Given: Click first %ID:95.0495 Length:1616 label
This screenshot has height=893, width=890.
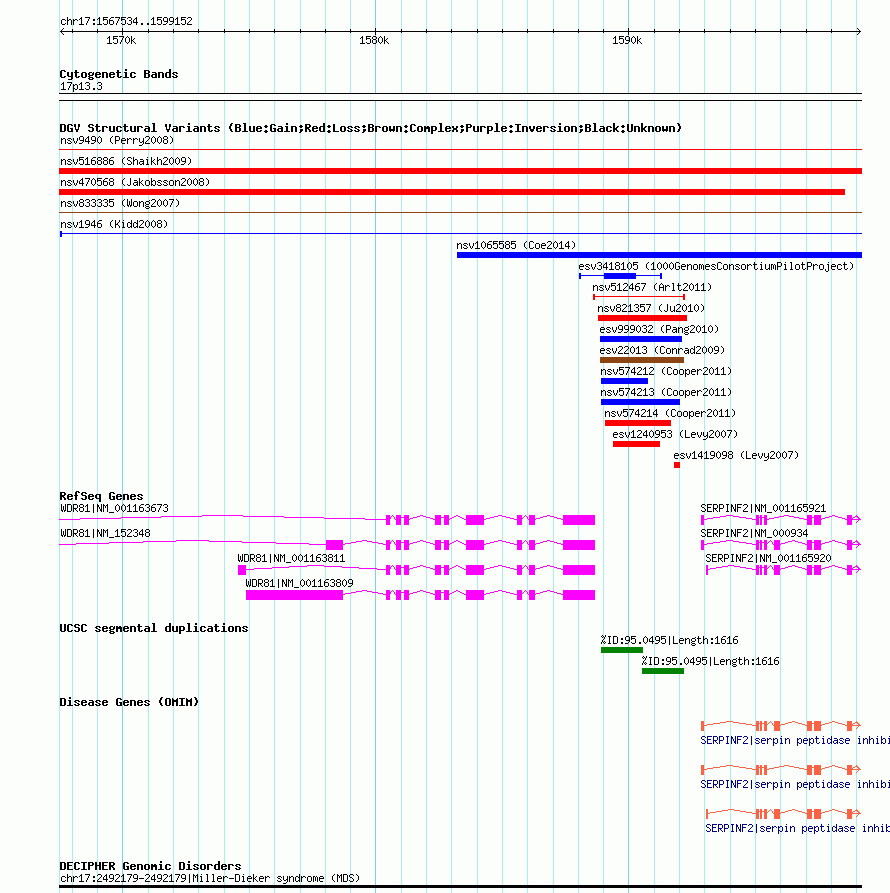Looking at the screenshot, I should pyautogui.click(x=670, y=640).
